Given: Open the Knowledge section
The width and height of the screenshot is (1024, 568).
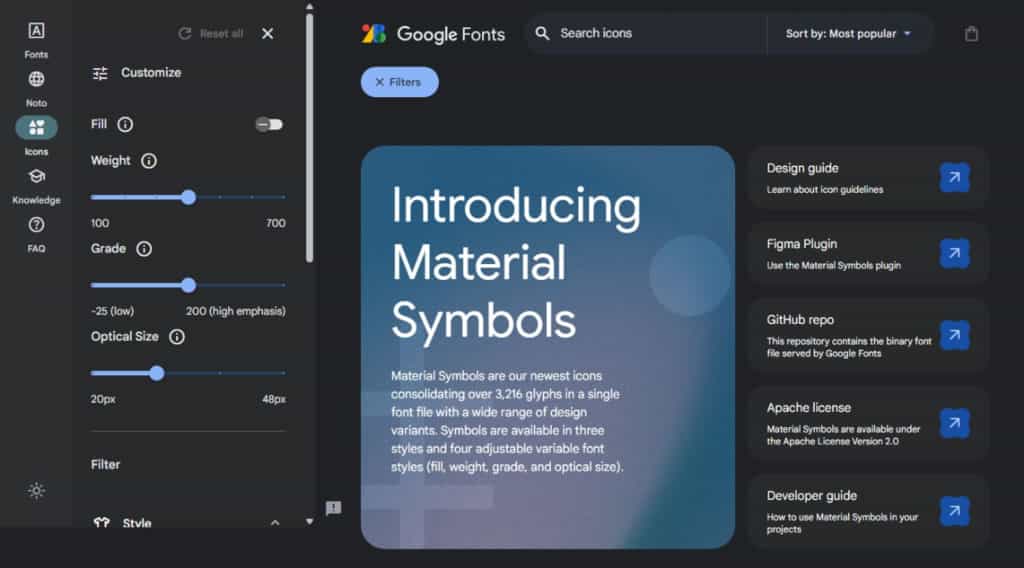Looking at the screenshot, I should click(x=36, y=183).
